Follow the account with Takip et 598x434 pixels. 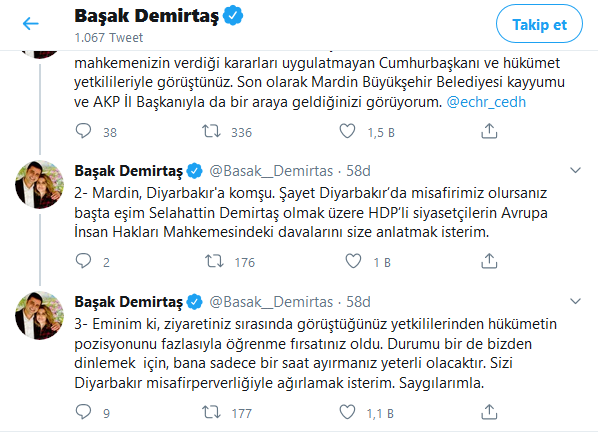click(539, 24)
